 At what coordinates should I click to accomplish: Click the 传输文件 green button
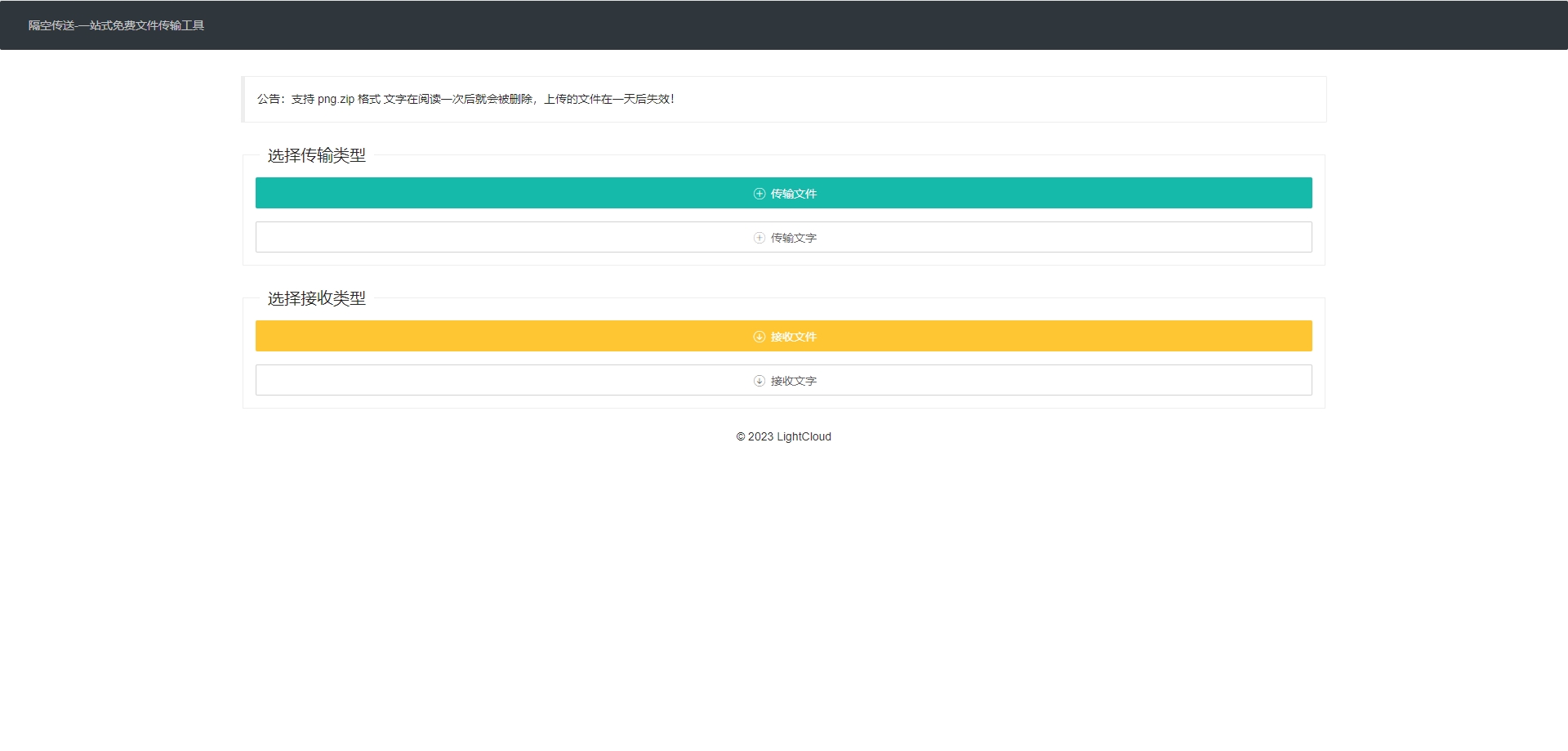point(783,193)
